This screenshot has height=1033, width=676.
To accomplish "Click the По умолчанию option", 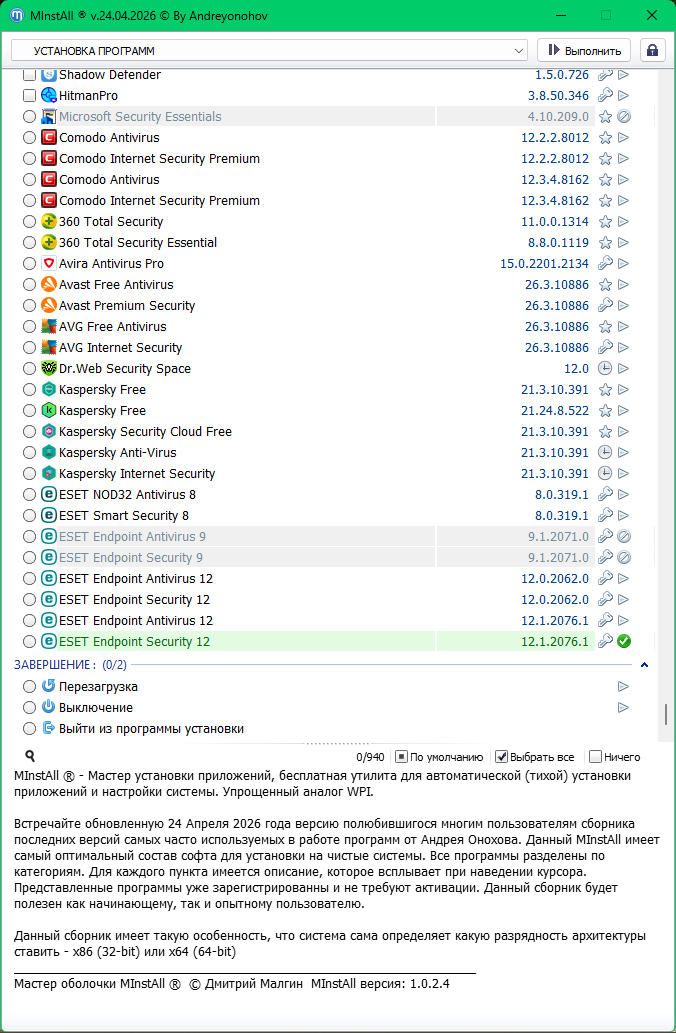I will pyautogui.click(x=401, y=757).
